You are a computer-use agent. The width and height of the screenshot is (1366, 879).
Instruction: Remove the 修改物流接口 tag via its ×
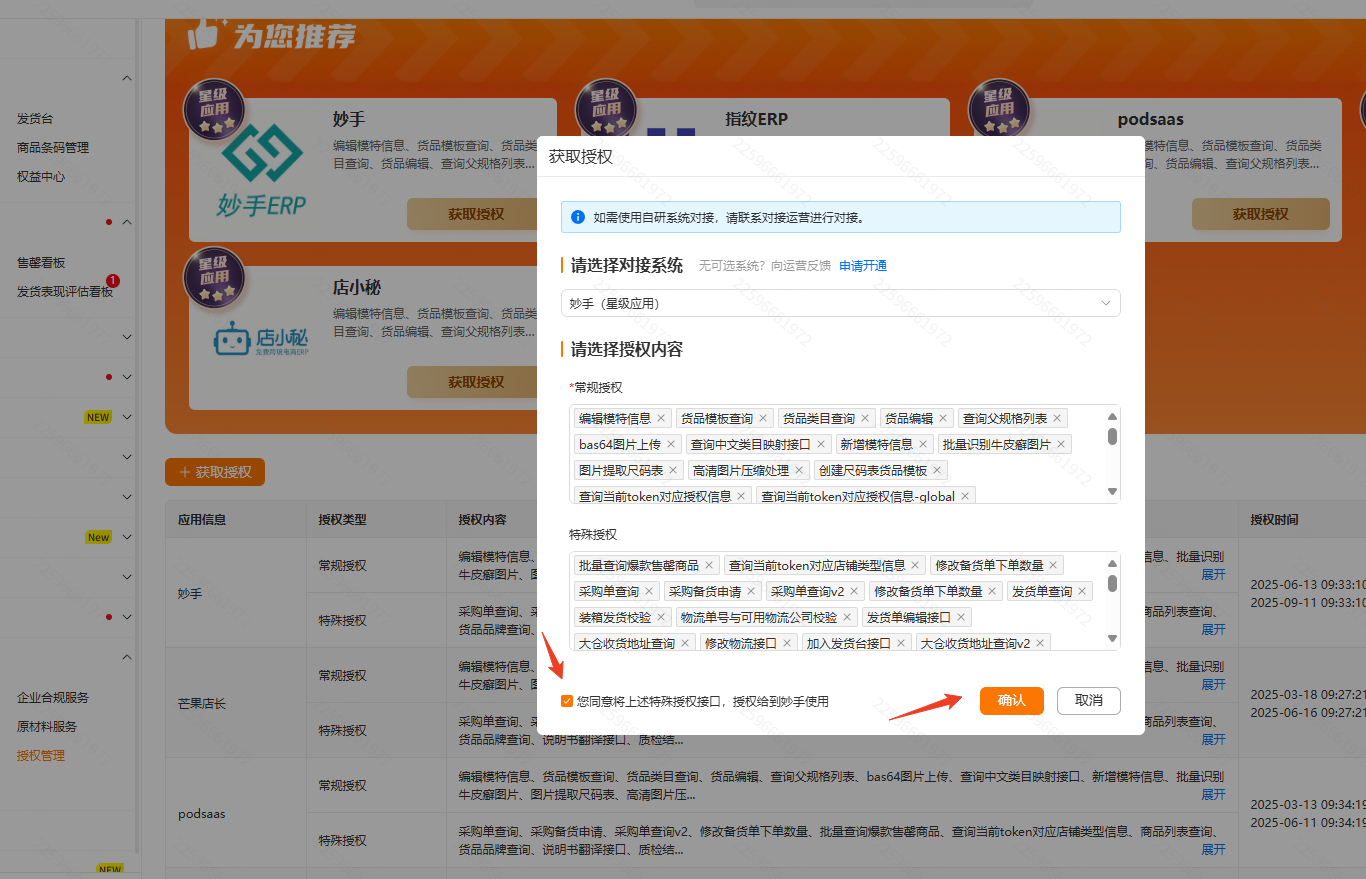[x=787, y=643]
